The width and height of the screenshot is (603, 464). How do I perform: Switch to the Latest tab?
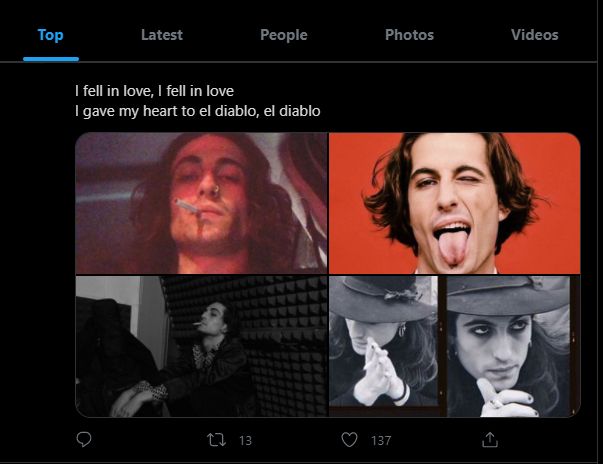pyautogui.click(x=162, y=35)
